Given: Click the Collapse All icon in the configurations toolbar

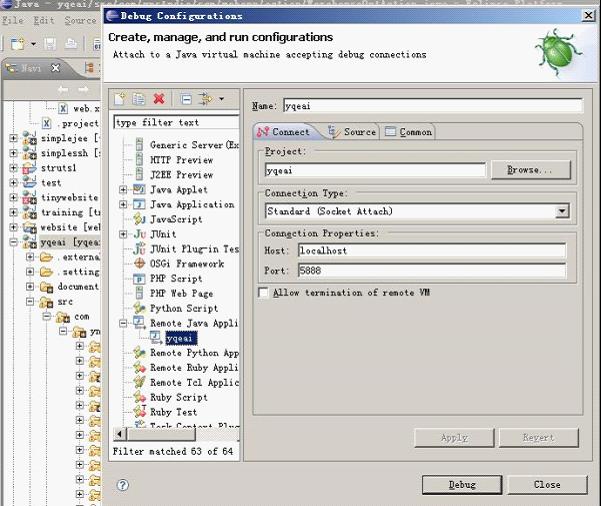Looking at the screenshot, I should tap(186, 98).
